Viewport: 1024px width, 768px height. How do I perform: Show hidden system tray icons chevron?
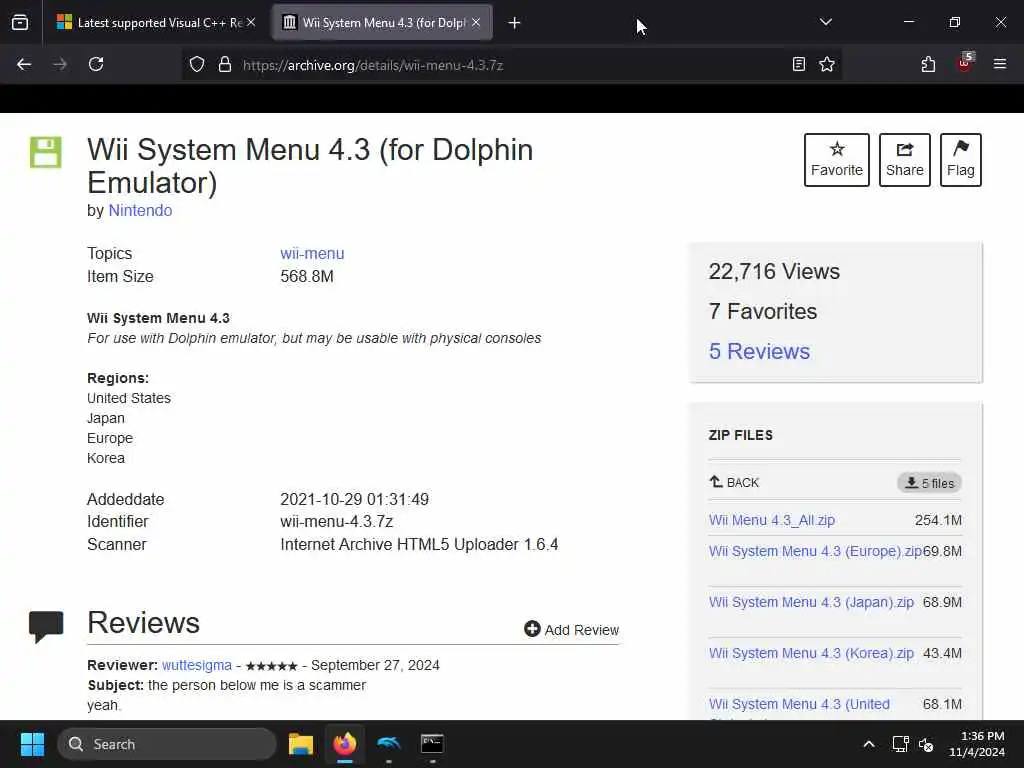(869, 744)
